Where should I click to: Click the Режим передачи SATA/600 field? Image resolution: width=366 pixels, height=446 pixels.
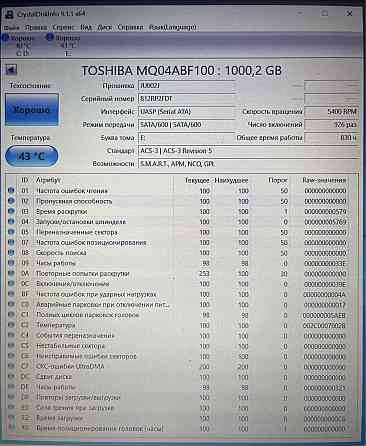tap(186, 125)
